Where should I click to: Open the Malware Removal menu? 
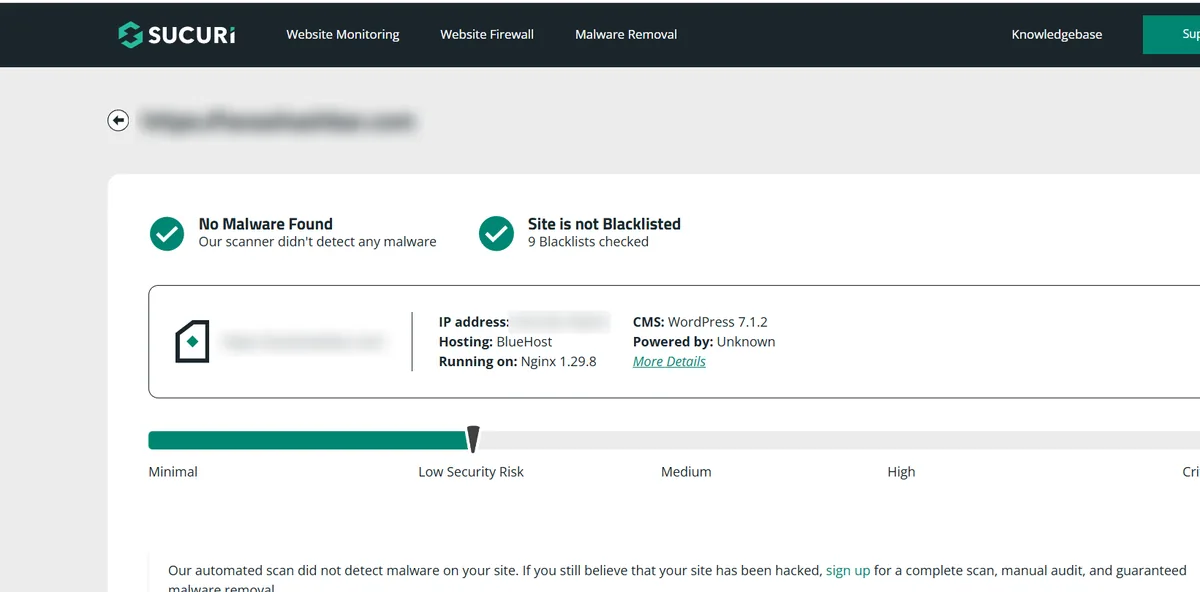click(626, 34)
